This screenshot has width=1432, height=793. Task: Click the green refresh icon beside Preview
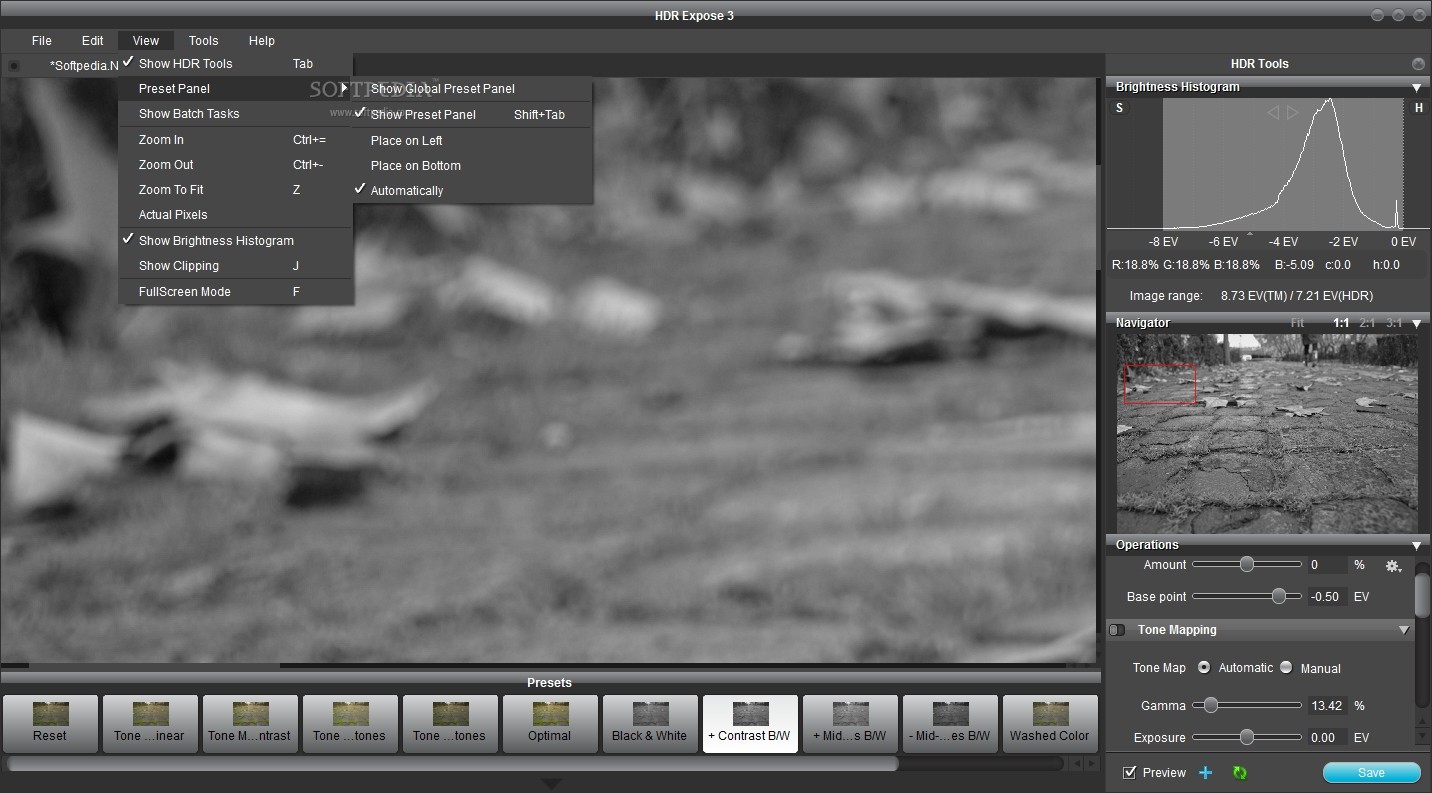[1240, 772]
